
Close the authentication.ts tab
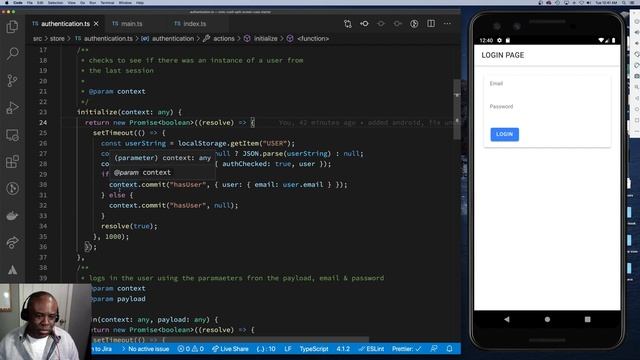click(96, 24)
